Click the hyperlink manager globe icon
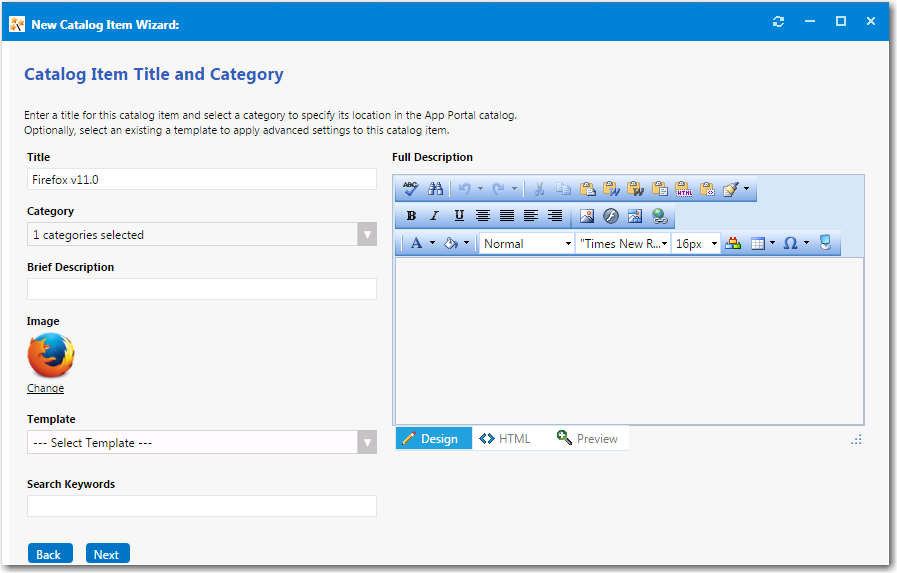Screen dimensions: 897x573 [659, 216]
